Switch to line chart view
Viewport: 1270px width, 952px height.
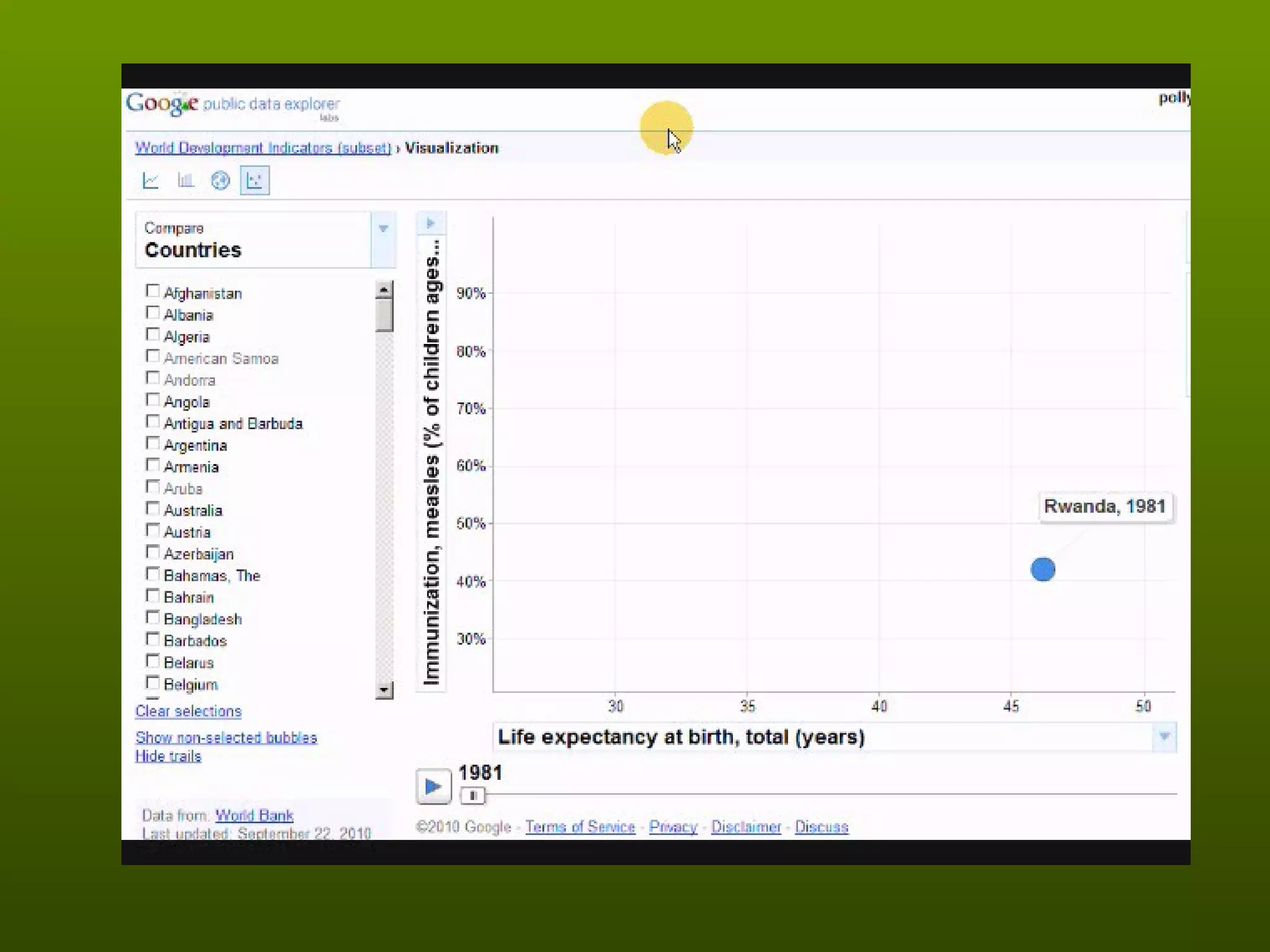[151, 180]
